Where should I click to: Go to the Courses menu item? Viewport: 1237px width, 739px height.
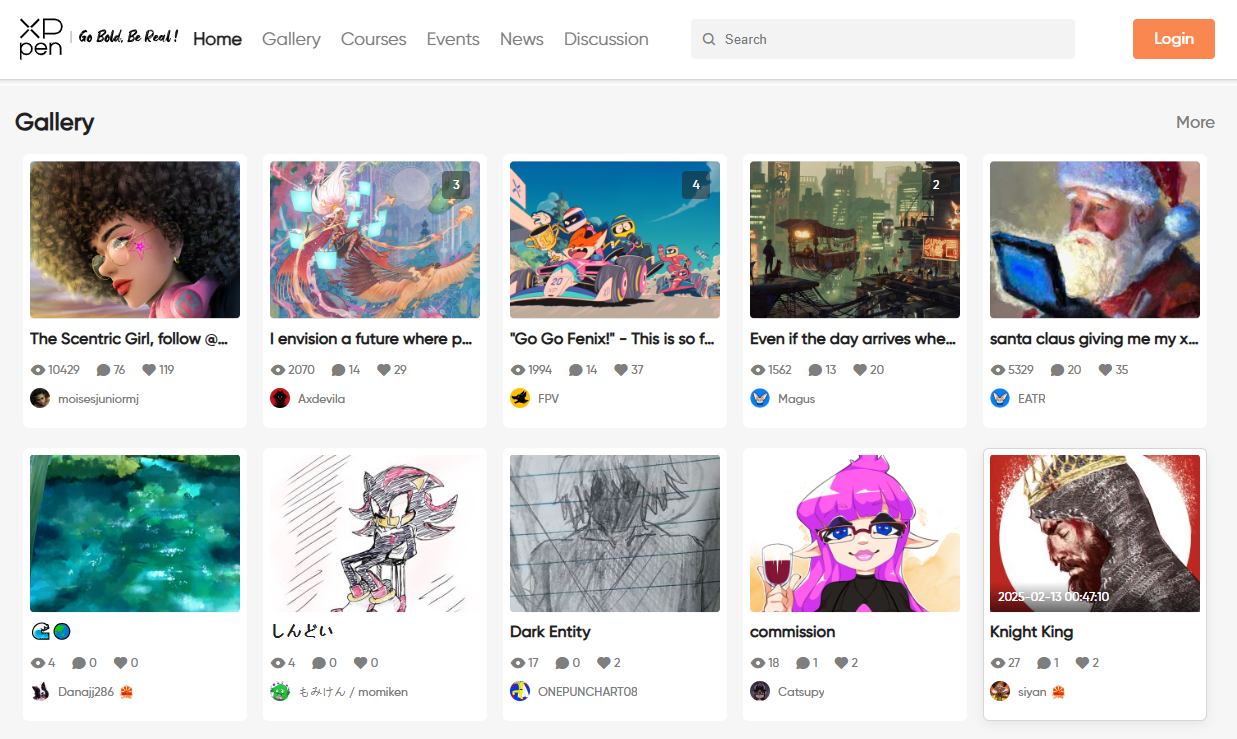[373, 39]
